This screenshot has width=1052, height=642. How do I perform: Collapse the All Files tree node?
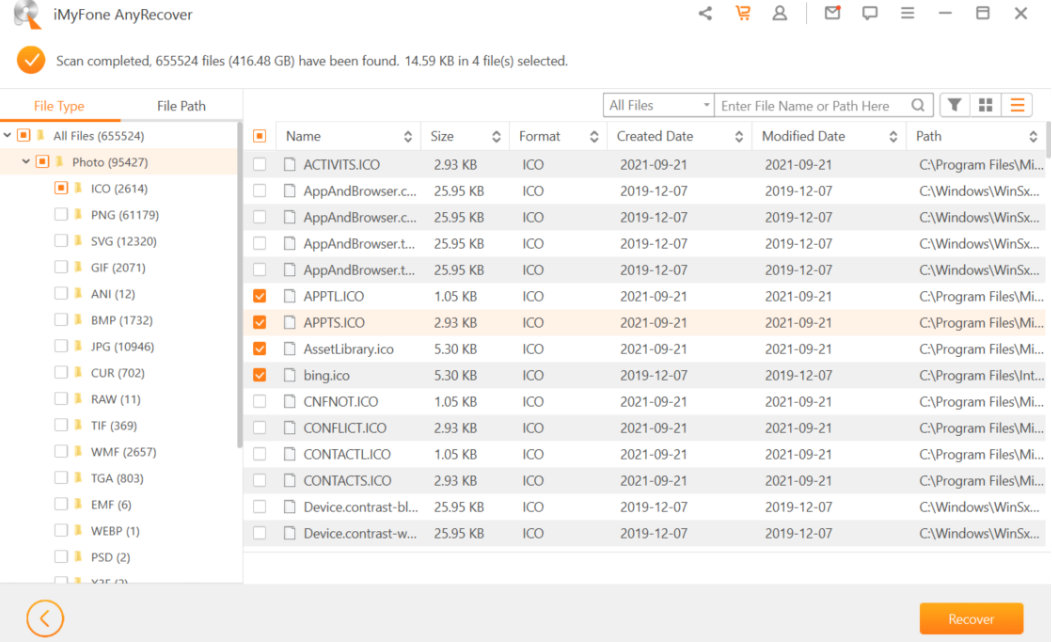(7, 136)
